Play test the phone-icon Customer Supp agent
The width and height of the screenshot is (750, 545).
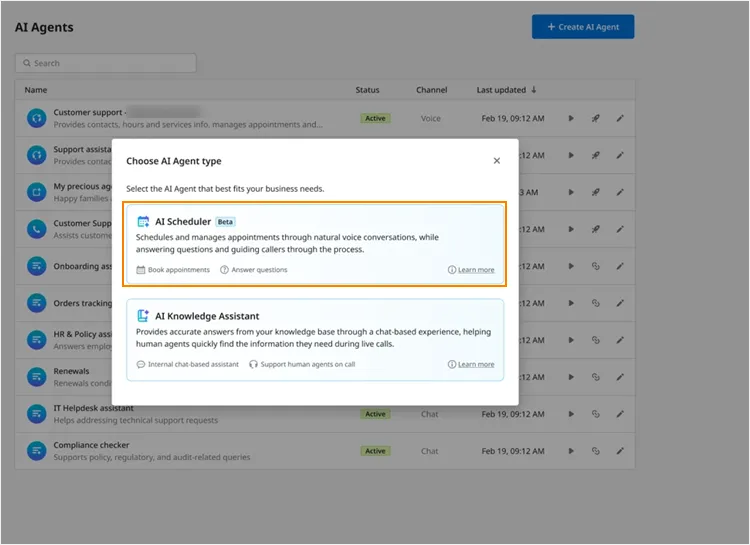coord(571,229)
